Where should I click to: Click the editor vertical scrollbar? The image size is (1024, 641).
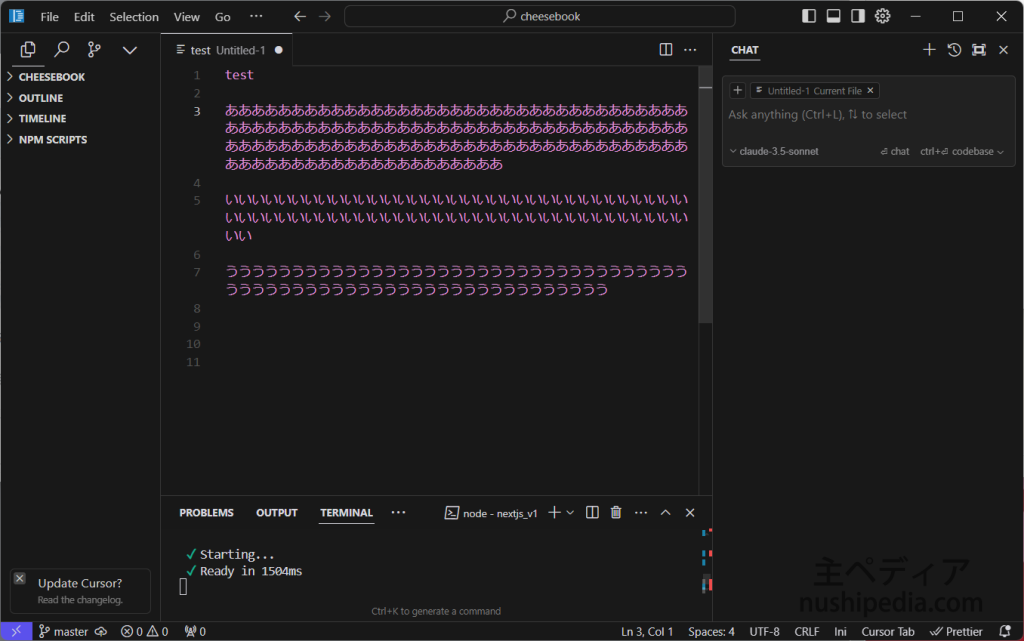pos(705,200)
